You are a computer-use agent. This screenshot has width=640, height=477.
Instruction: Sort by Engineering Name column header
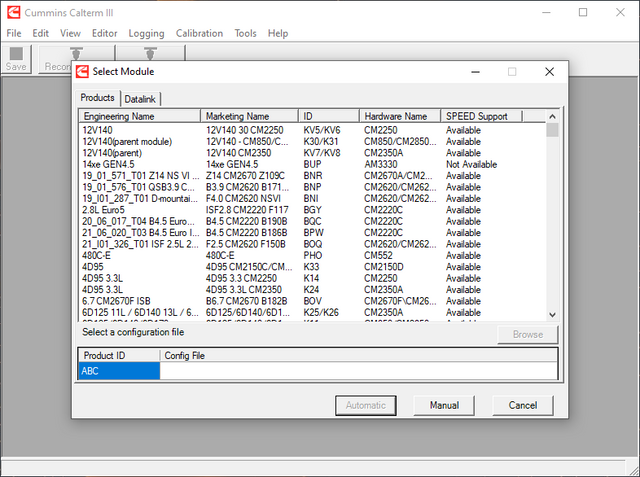point(140,116)
